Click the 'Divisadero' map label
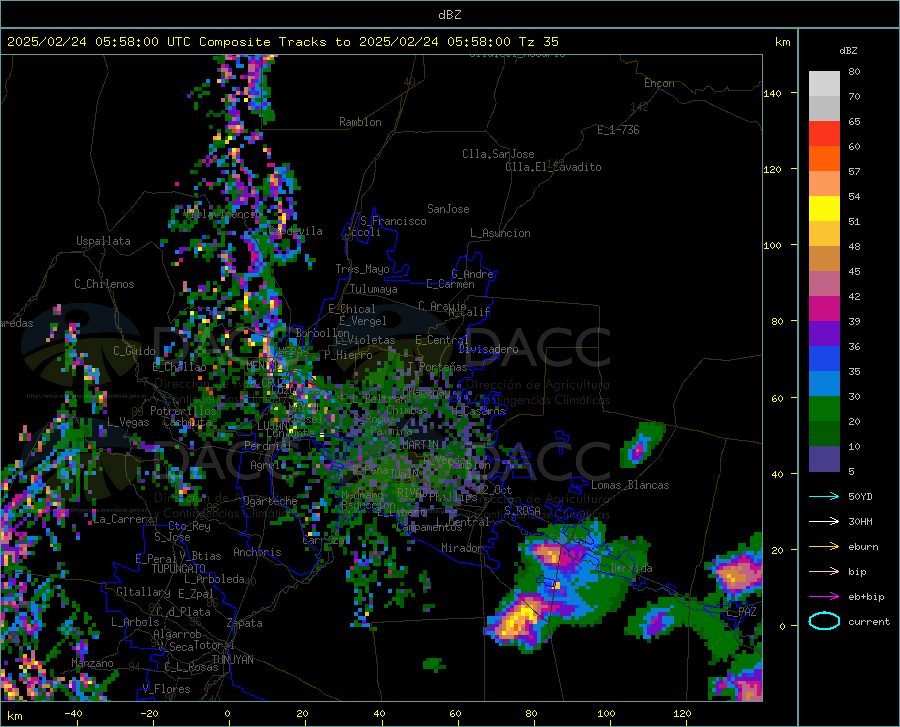 tap(488, 349)
